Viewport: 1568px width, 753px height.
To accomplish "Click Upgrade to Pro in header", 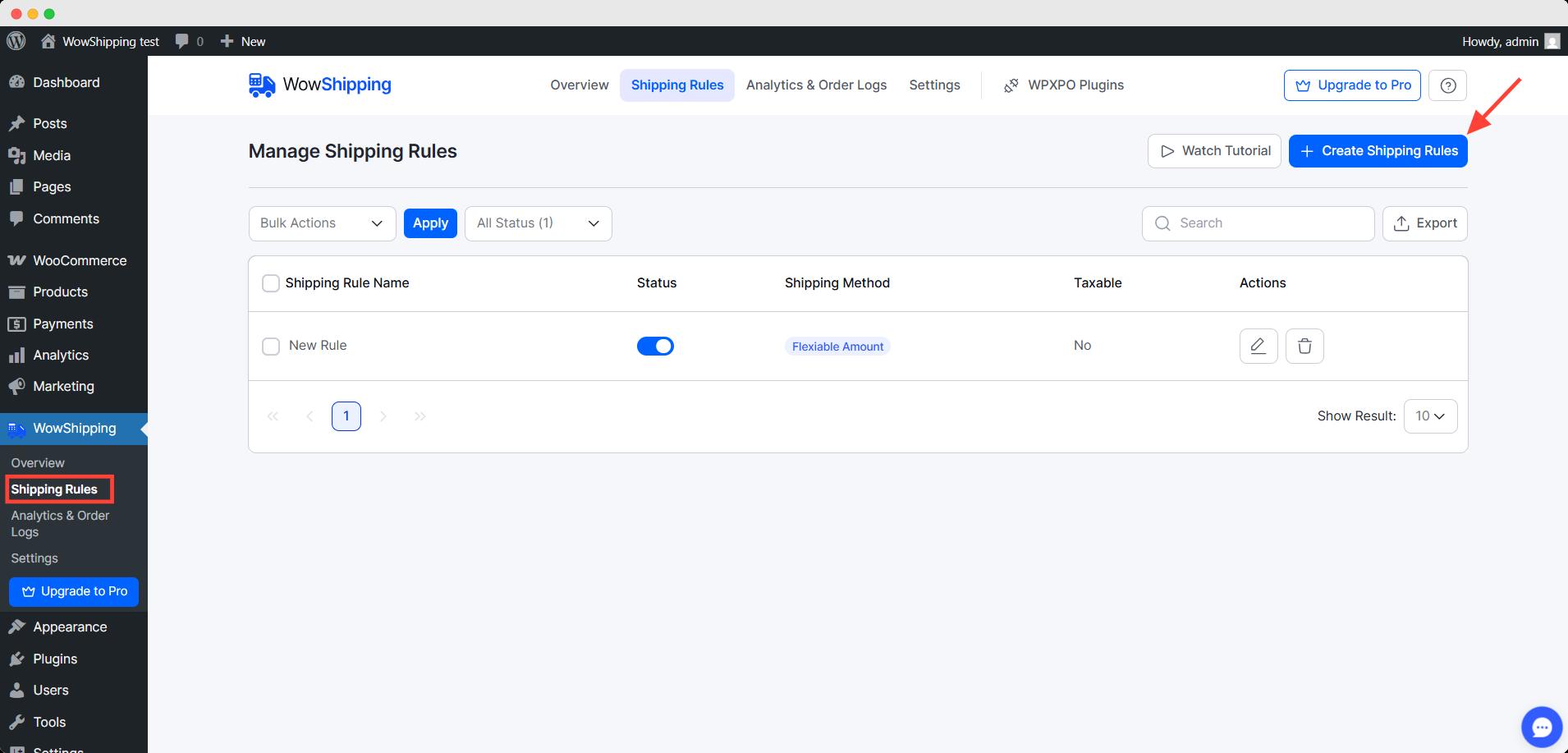I will [1352, 85].
